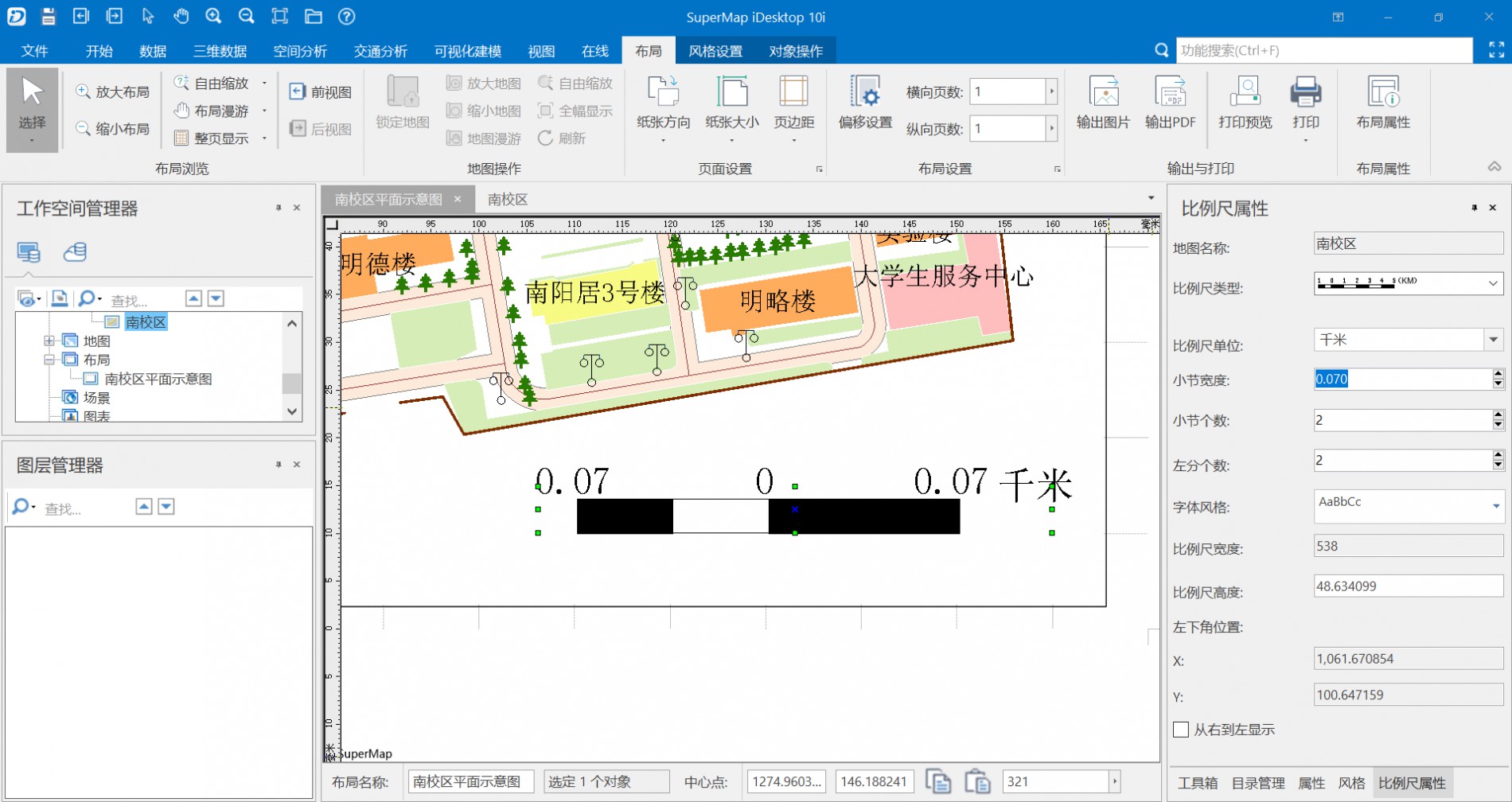Open the folder icon in title bar
Image resolution: width=1512 pixels, height=802 pixels.
click(x=314, y=16)
